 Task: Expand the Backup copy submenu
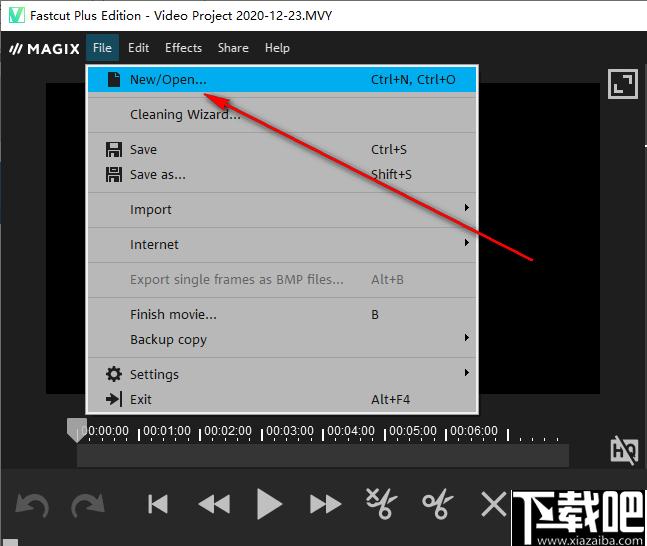(x=282, y=339)
